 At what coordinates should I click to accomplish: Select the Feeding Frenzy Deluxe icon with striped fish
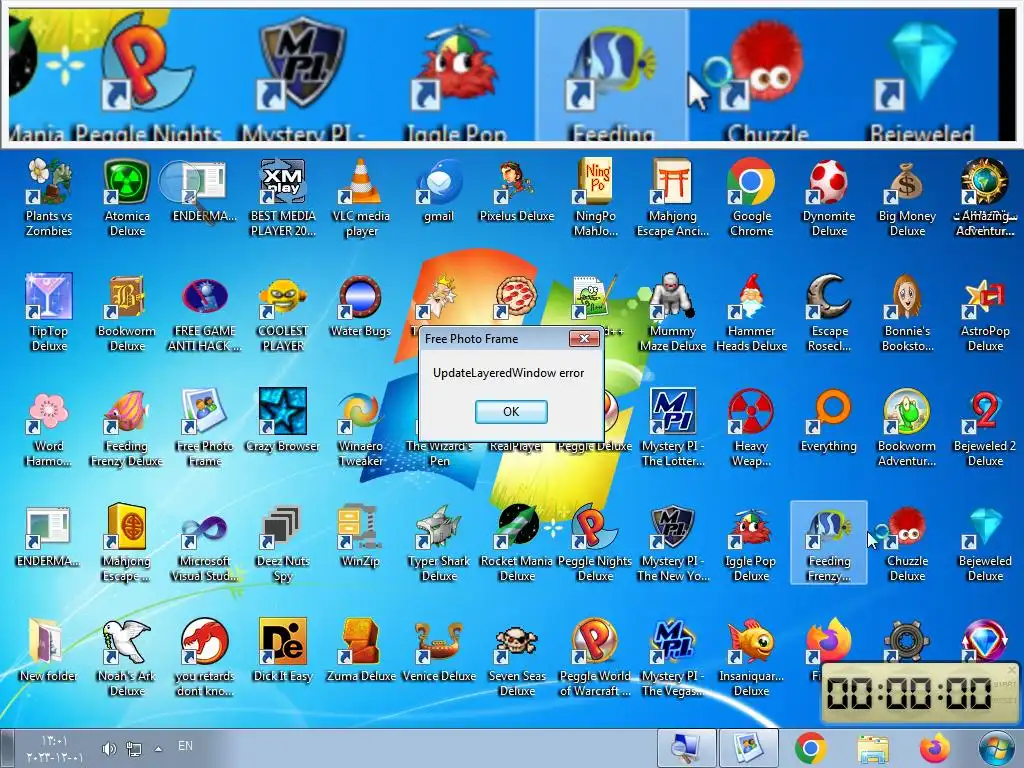tap(127, 428)
